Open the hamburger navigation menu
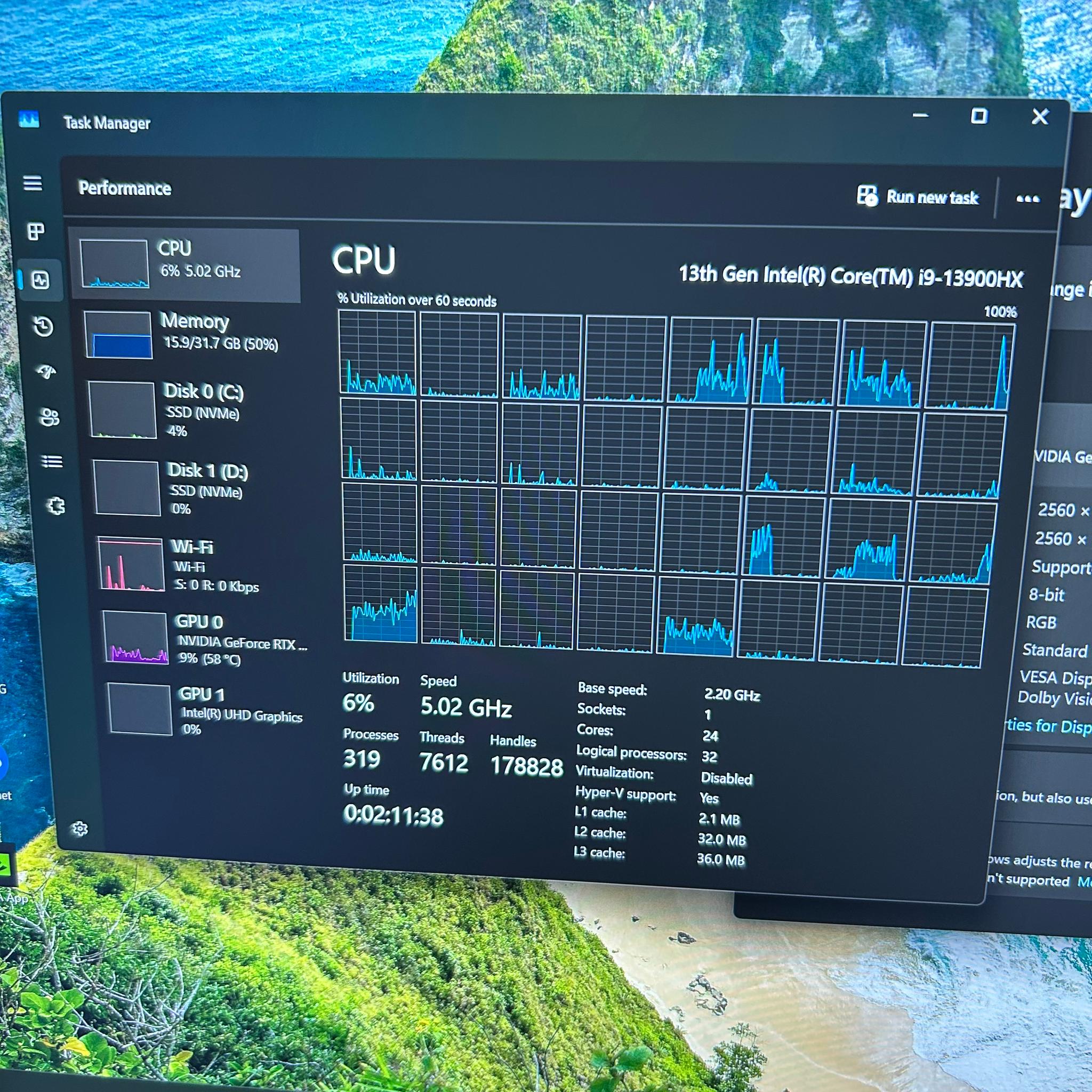 pos(32,183)
